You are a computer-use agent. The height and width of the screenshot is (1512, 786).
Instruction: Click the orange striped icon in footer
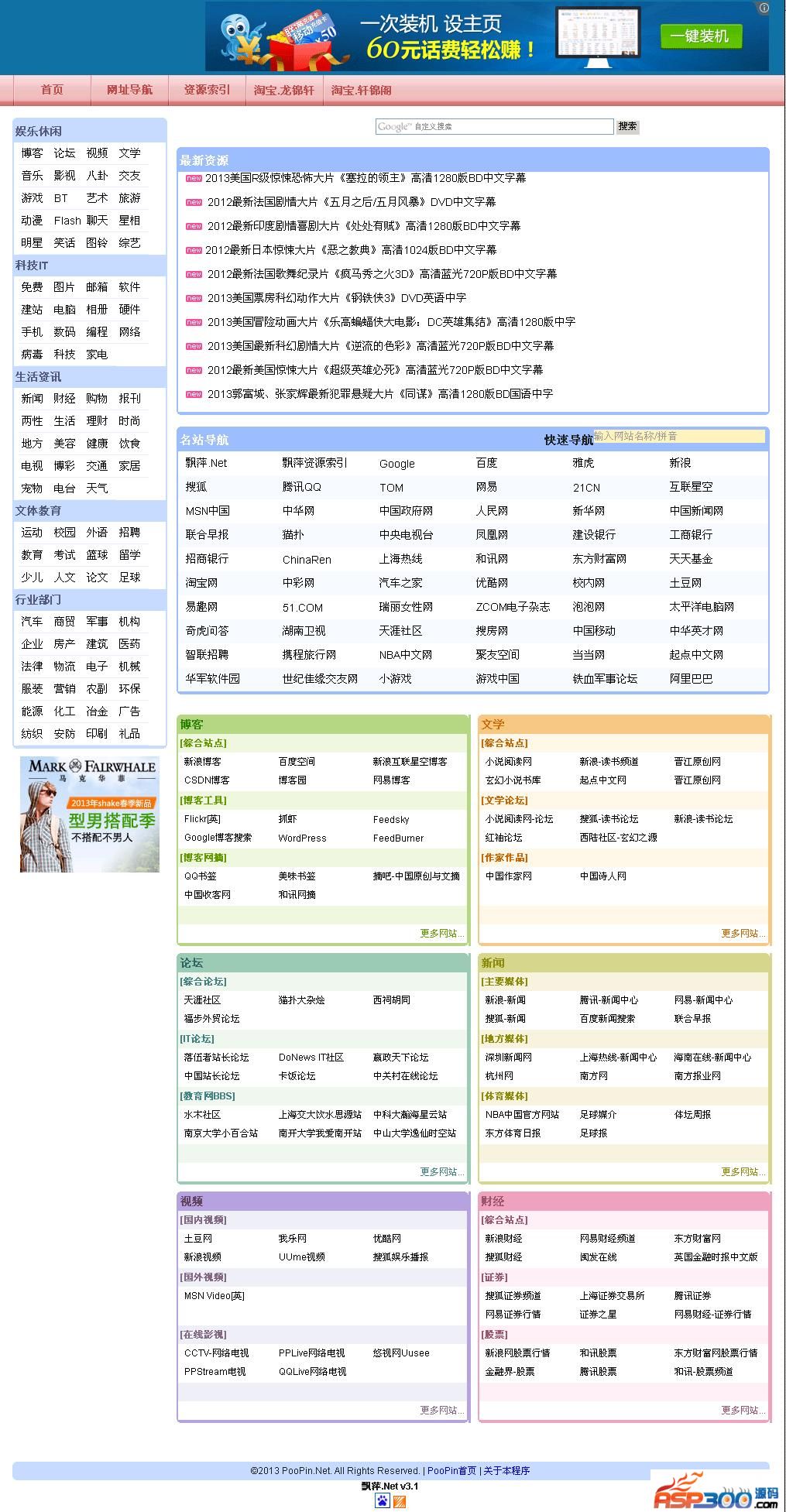400,1502
